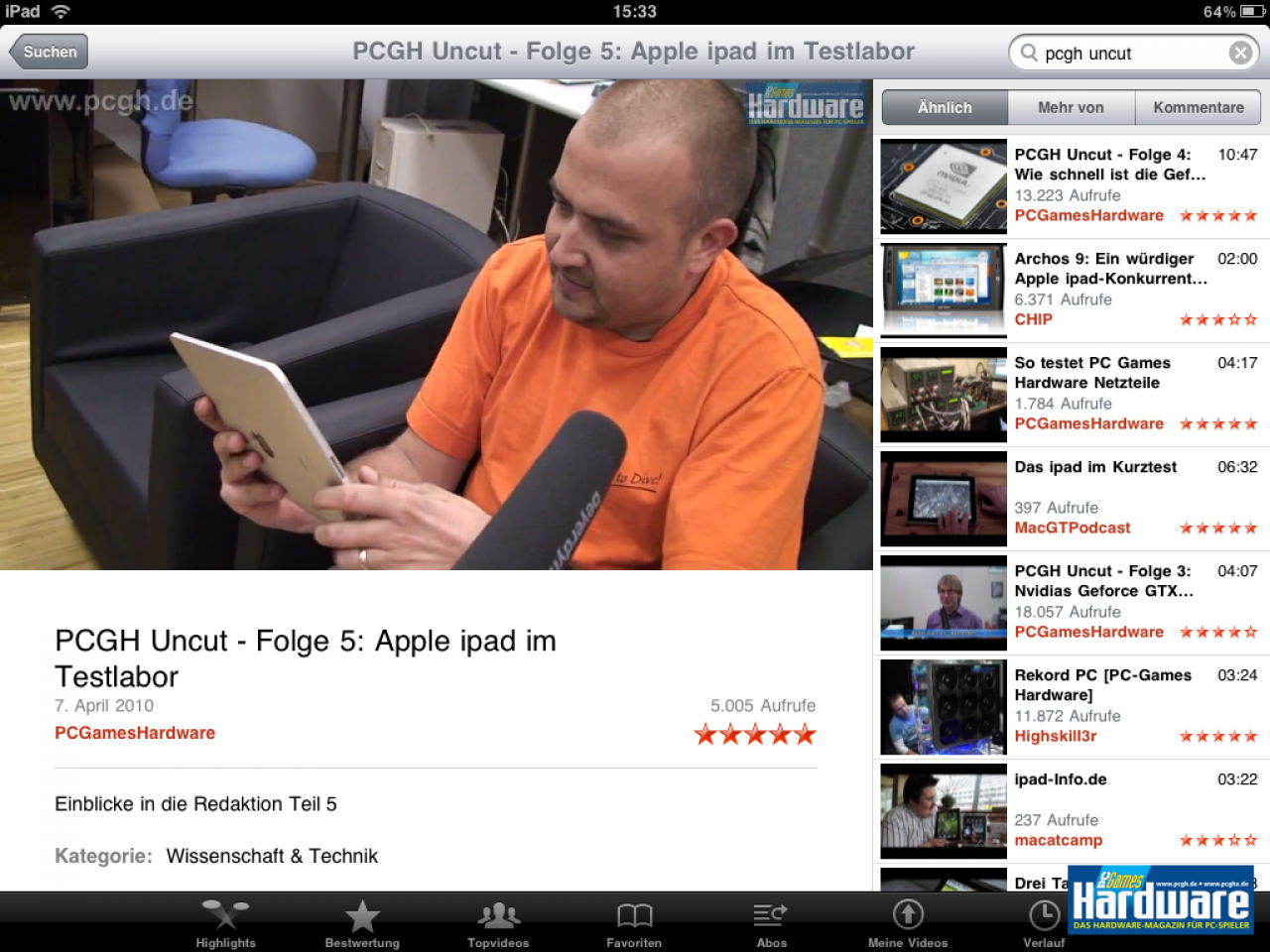
Task: Tap the main video player frame
Action: coord(437,324)
